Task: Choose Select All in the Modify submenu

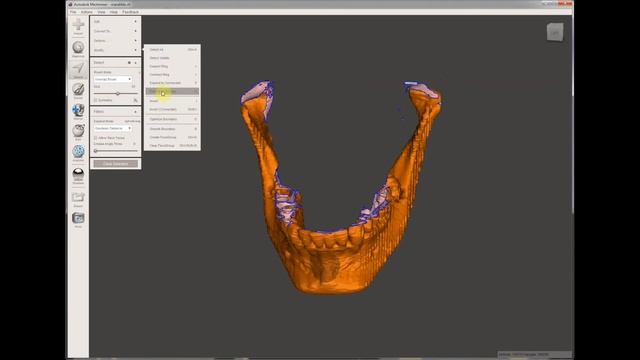Action: click(173, 49)
